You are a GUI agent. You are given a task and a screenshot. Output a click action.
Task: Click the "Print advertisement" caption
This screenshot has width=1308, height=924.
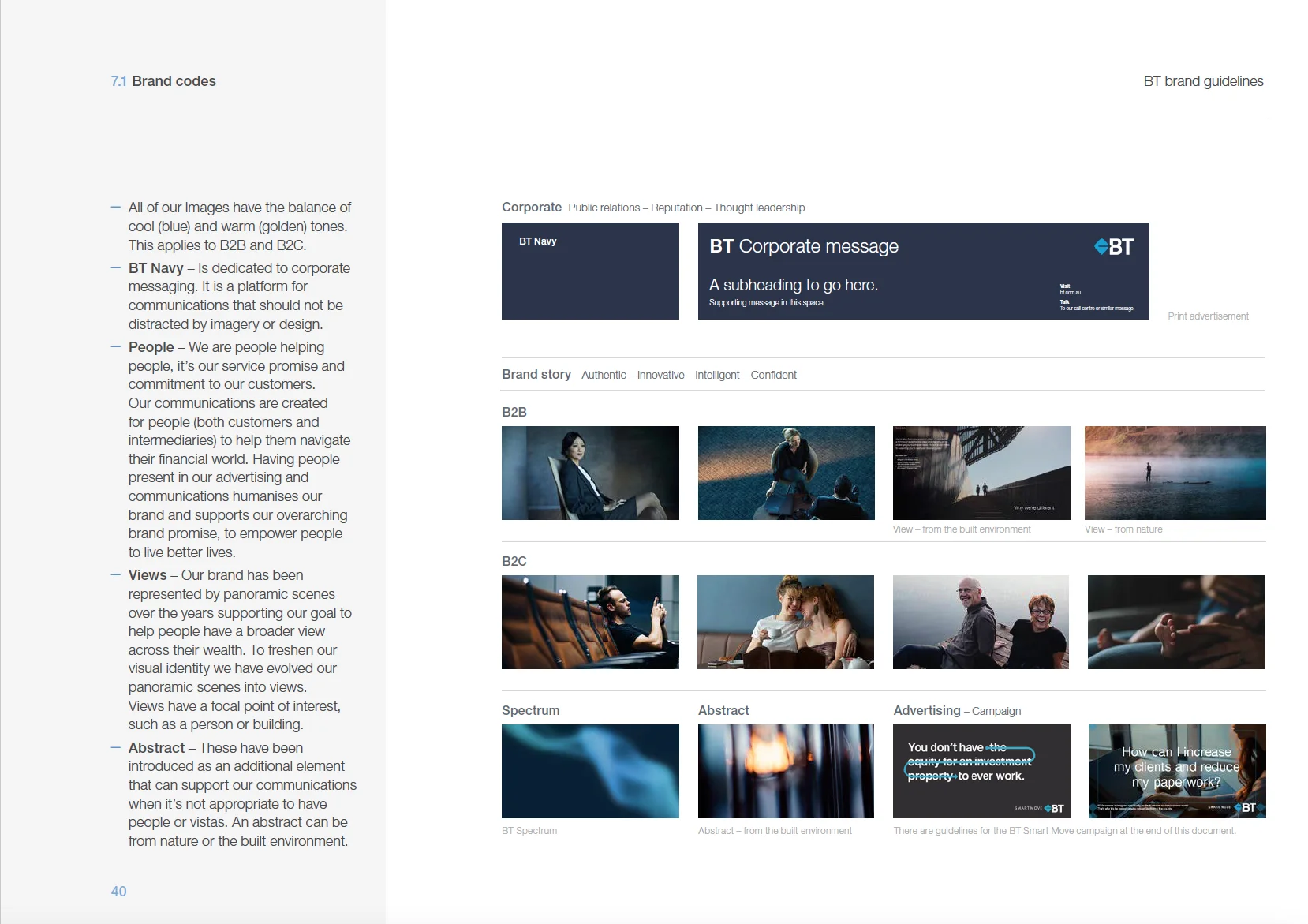(1208, 316)
